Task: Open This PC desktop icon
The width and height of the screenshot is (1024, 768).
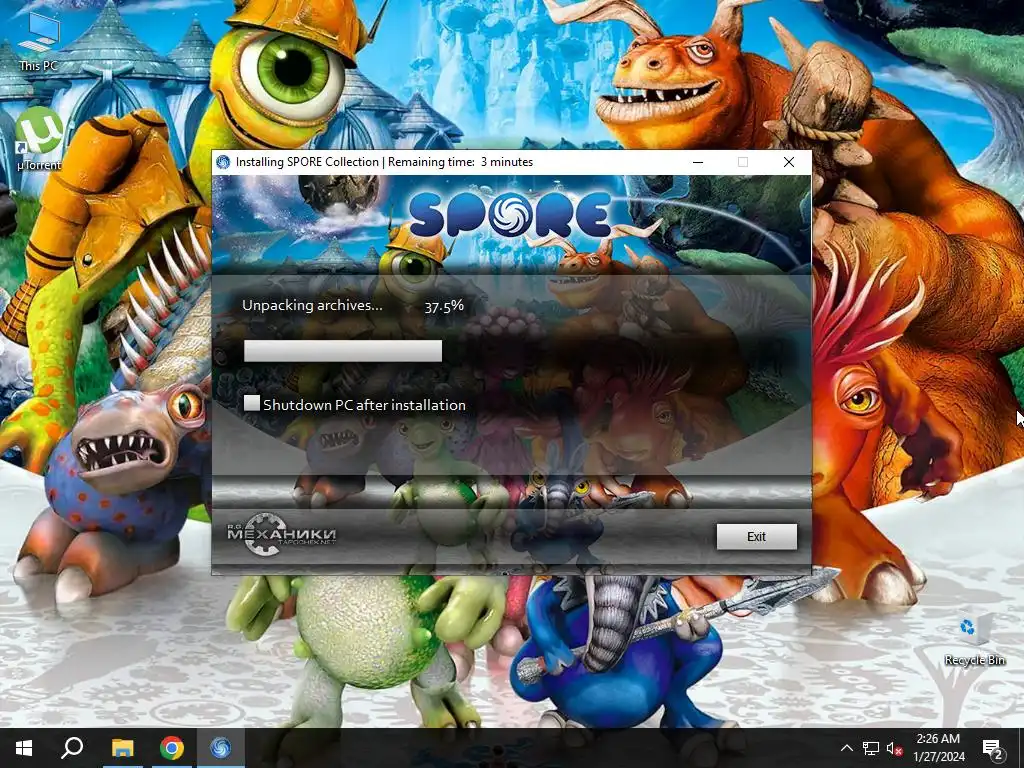Action: pos(39,40)
